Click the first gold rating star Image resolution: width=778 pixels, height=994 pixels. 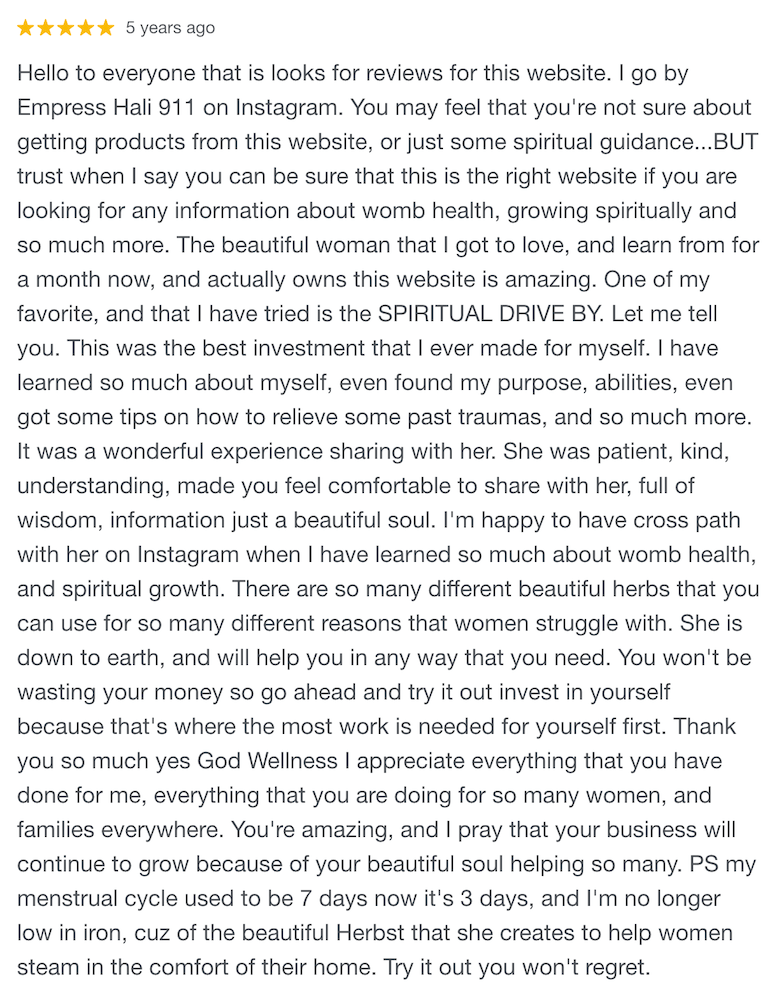tap(26, 28)
